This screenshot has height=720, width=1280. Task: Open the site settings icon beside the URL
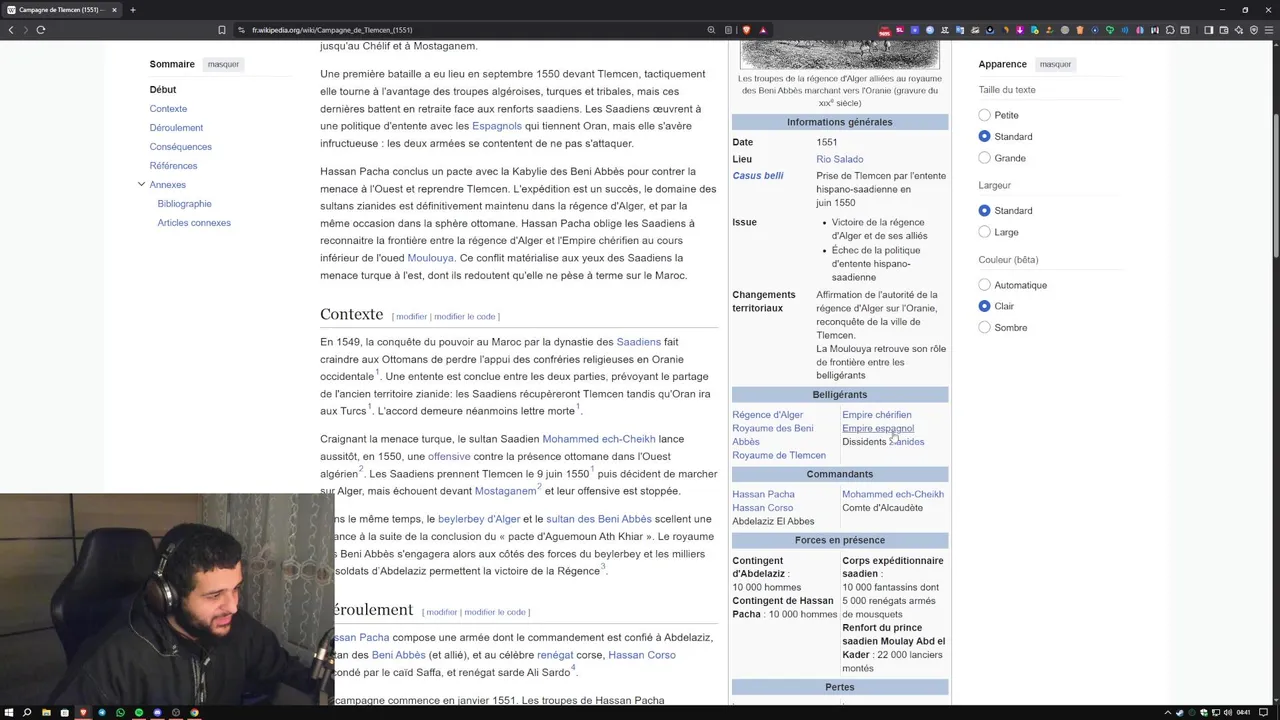pos(241,30)
